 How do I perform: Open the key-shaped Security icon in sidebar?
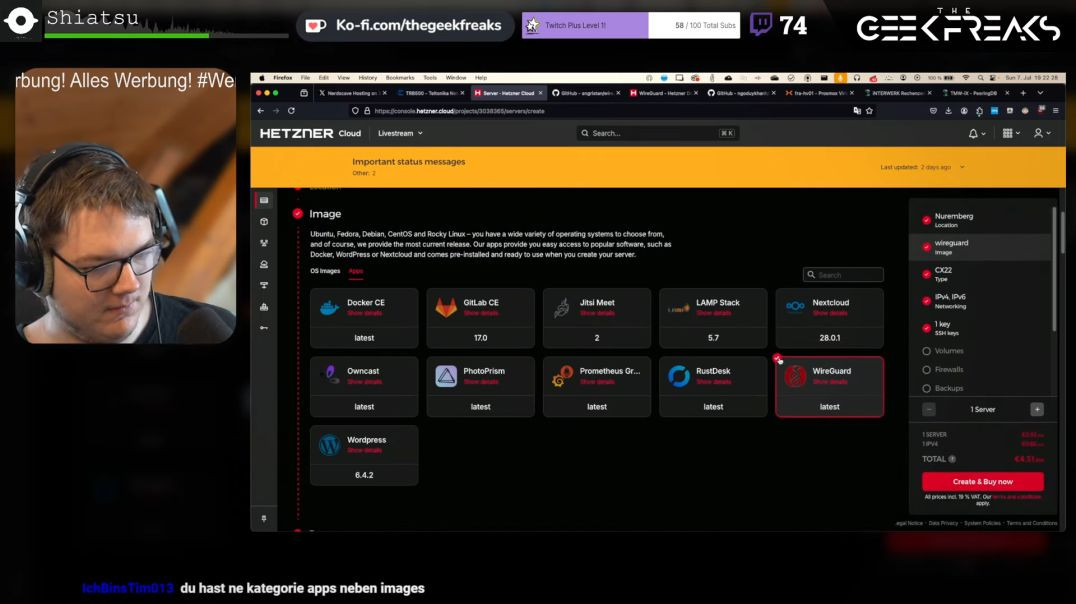click(x=264, y=328)
